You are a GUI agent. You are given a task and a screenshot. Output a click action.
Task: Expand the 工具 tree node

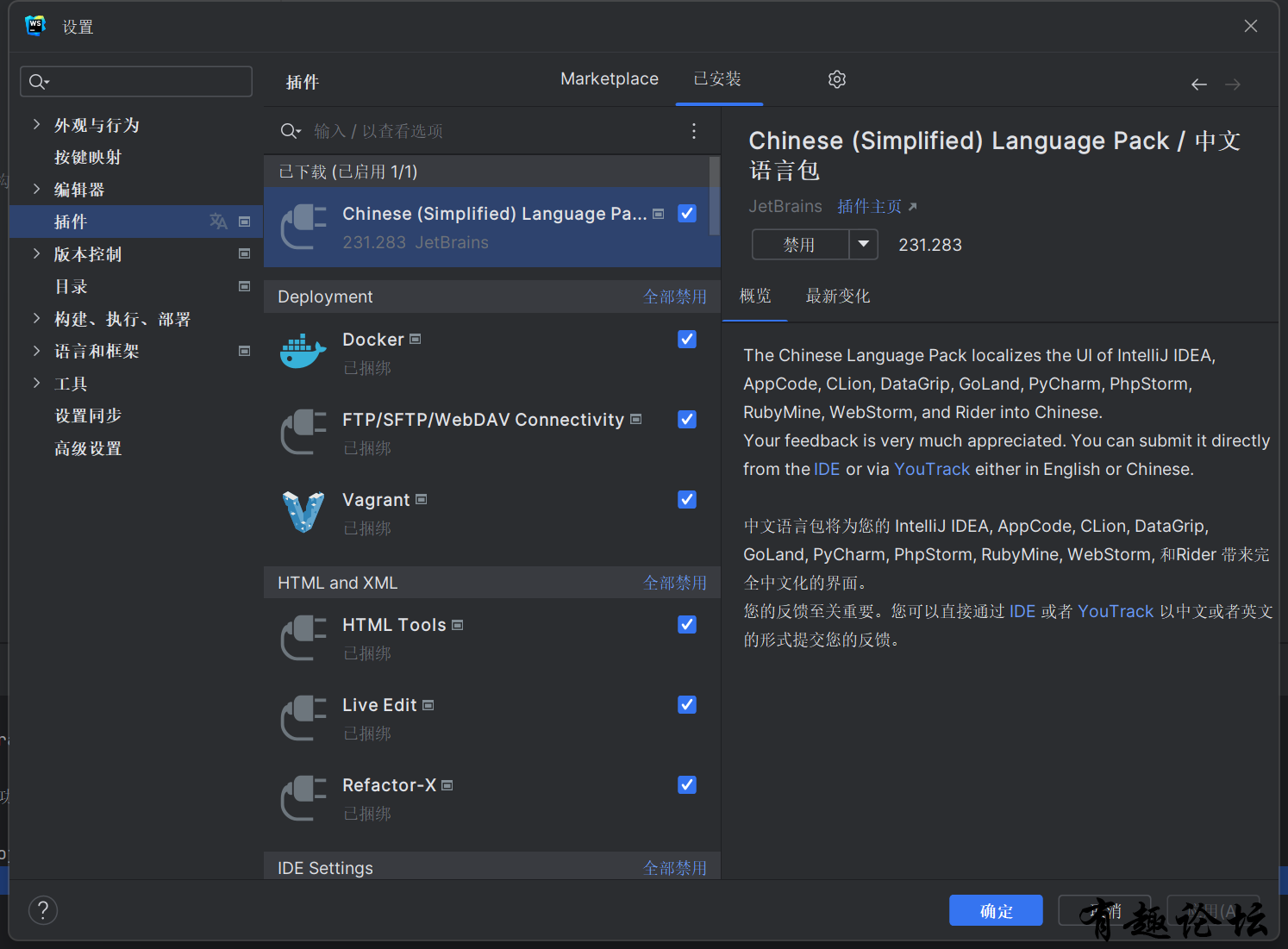(36, 383)
